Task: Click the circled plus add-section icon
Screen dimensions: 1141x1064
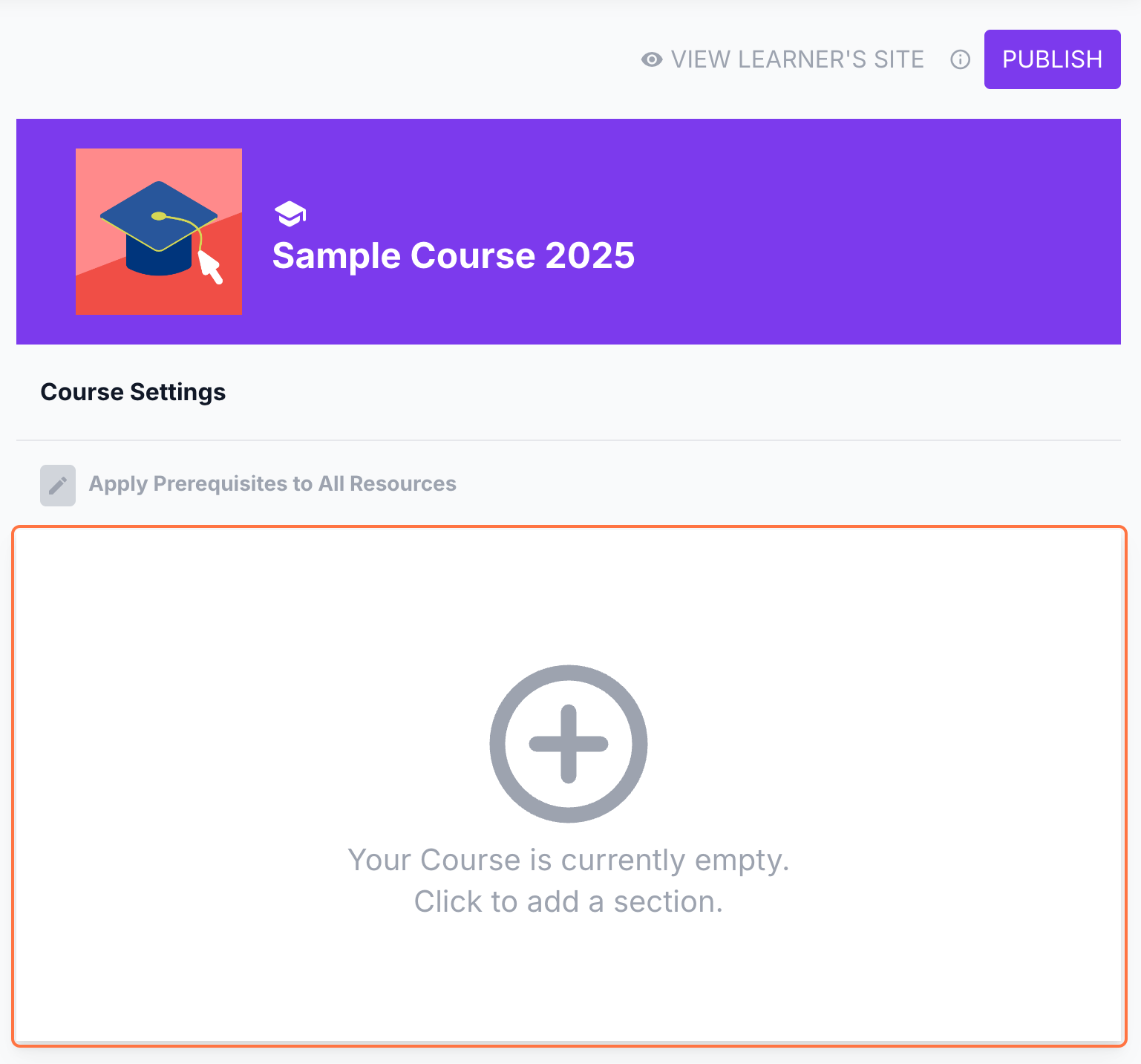Action: pos(569,743)
